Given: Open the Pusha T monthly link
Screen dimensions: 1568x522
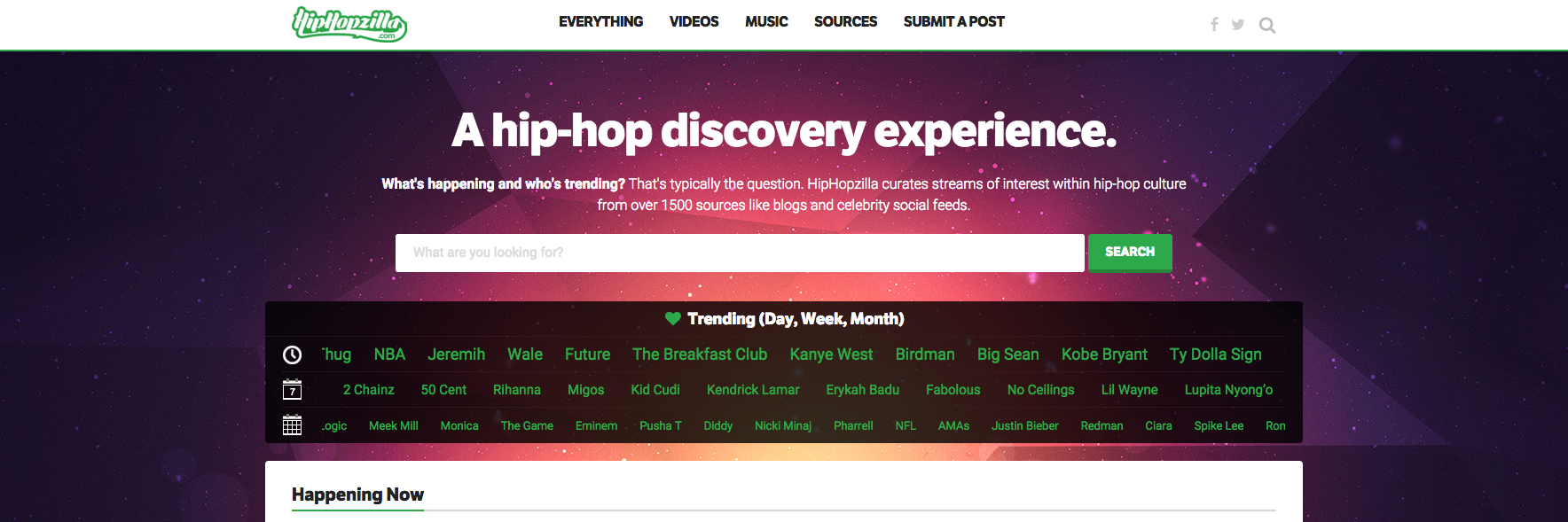Looking at the screenshot, I should pos(661,426).
